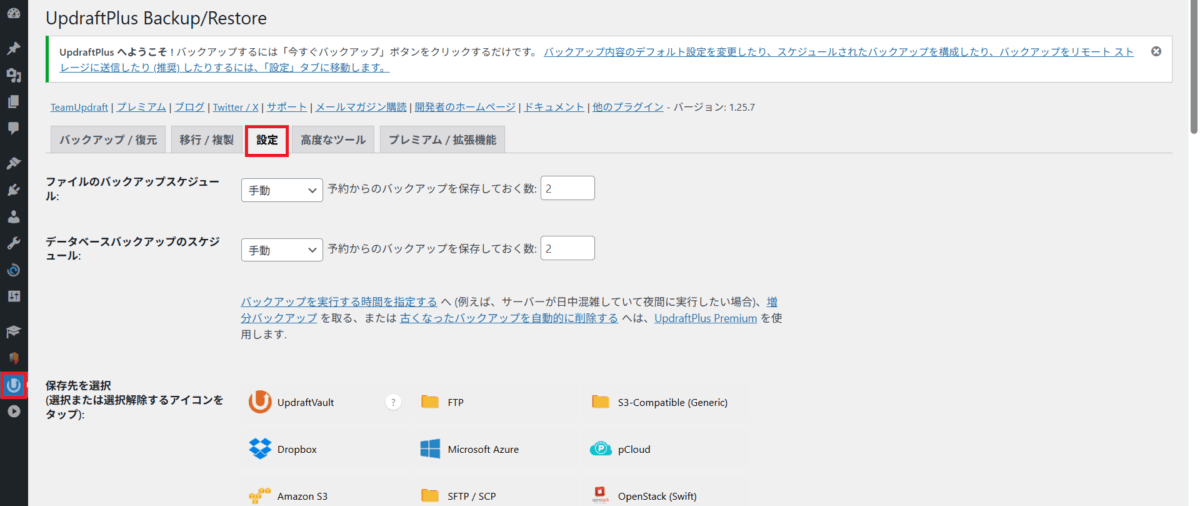Switch to バックアップ / 復元 tab
The width and height of the screenshot is (1200, 506).
click(108, 140)
